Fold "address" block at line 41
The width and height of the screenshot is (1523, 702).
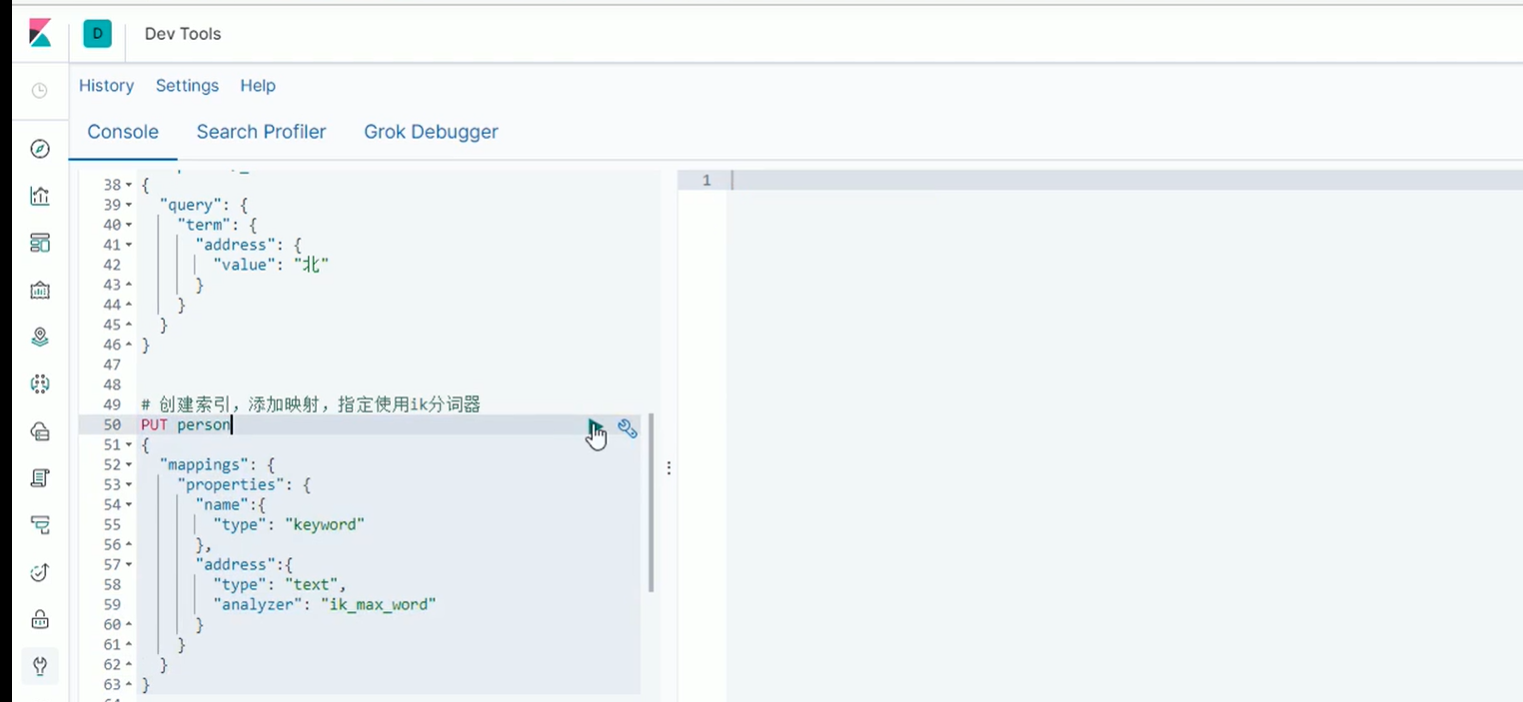pos(129,245)
